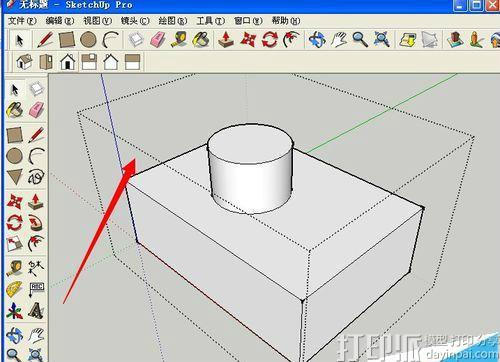Select the Polygon tool in left toolbar
Viewport: 500px width, 362px height.
tap(15, 177)
